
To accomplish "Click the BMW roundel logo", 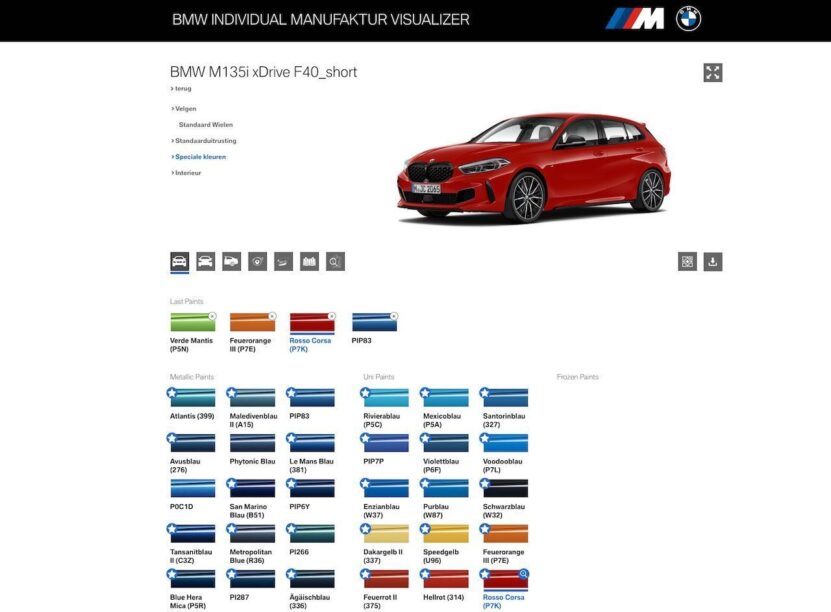I will point(688,19).
